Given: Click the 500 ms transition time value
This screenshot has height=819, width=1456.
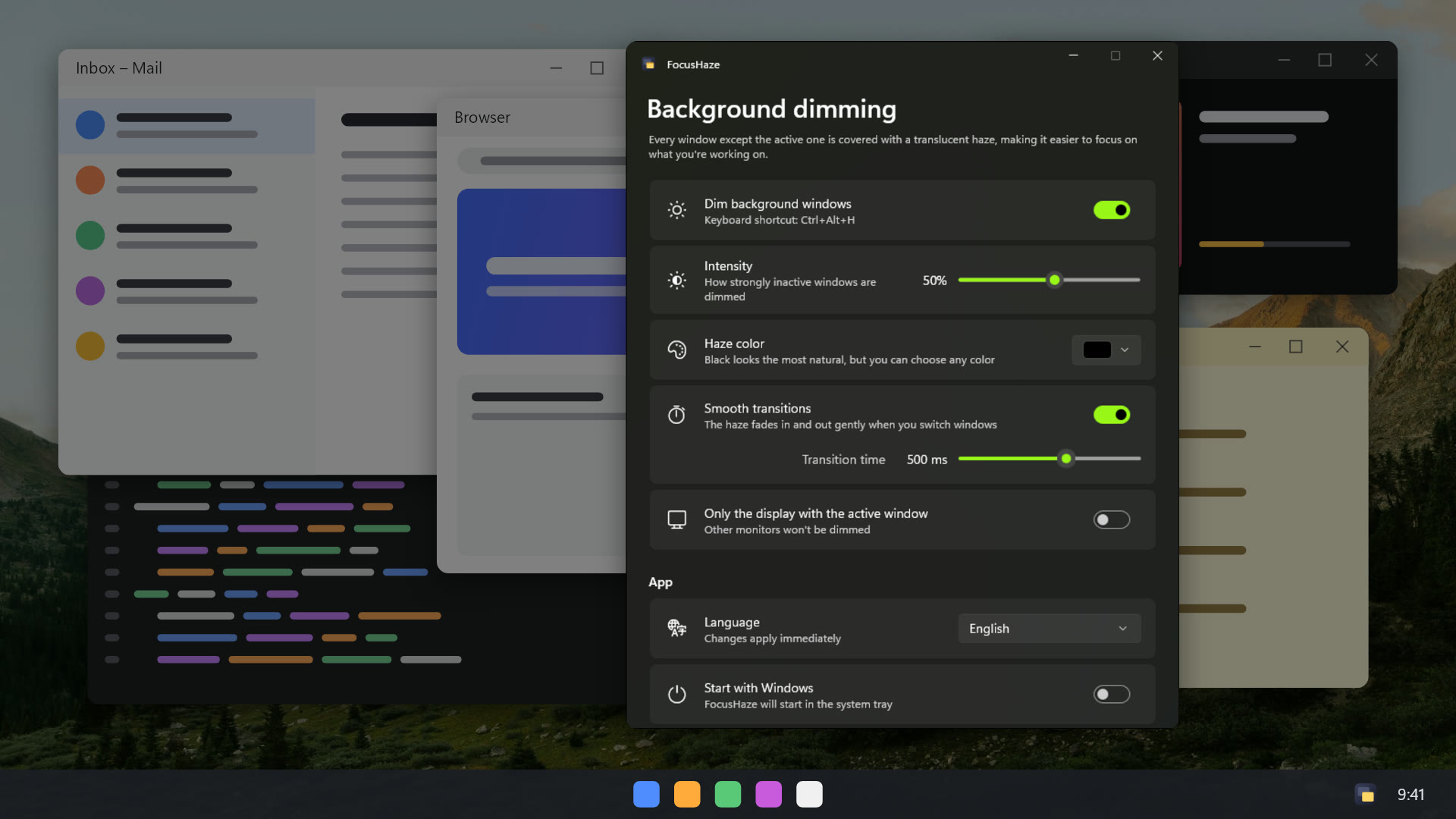Looking at the screenshot, I should coord(927,460).
